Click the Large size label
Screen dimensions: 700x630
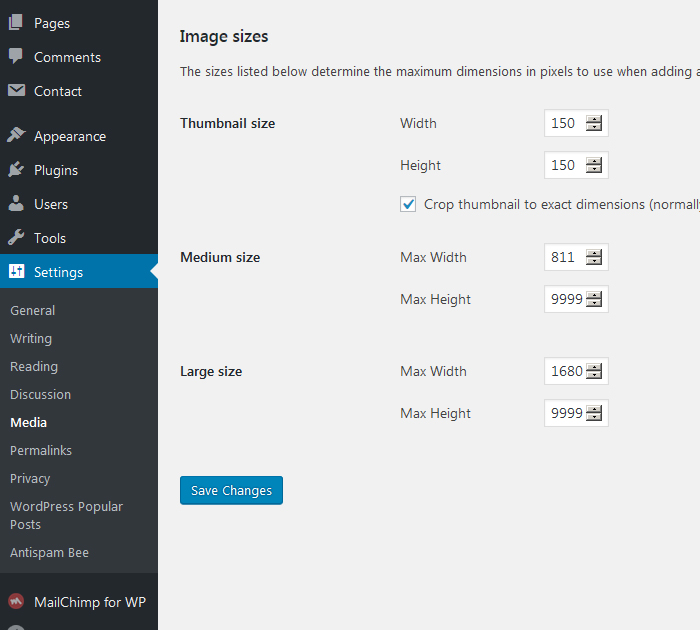pos(211,371)
